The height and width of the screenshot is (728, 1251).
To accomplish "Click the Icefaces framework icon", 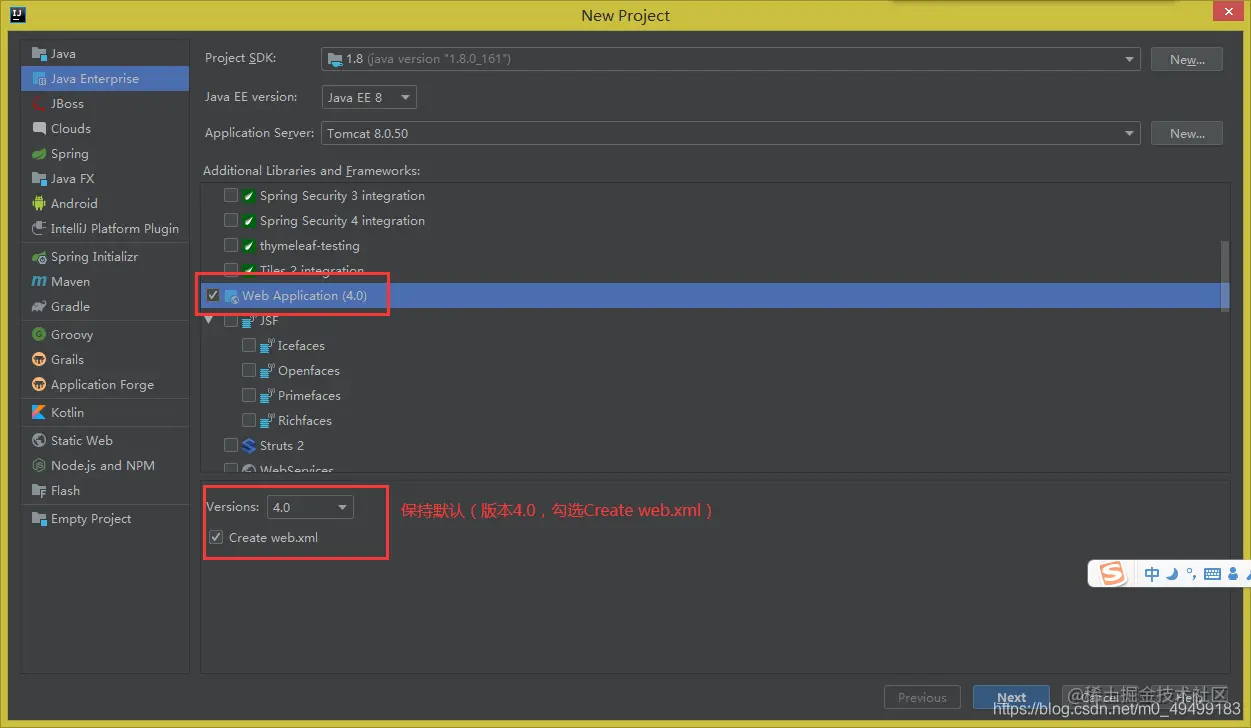I will pyautogui.click(x=267, y=346).
